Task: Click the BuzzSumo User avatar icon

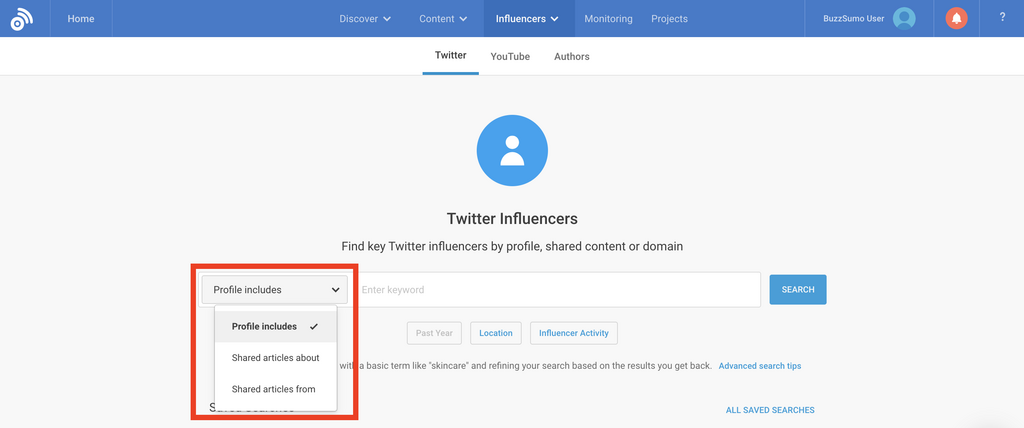Action: 904,18
